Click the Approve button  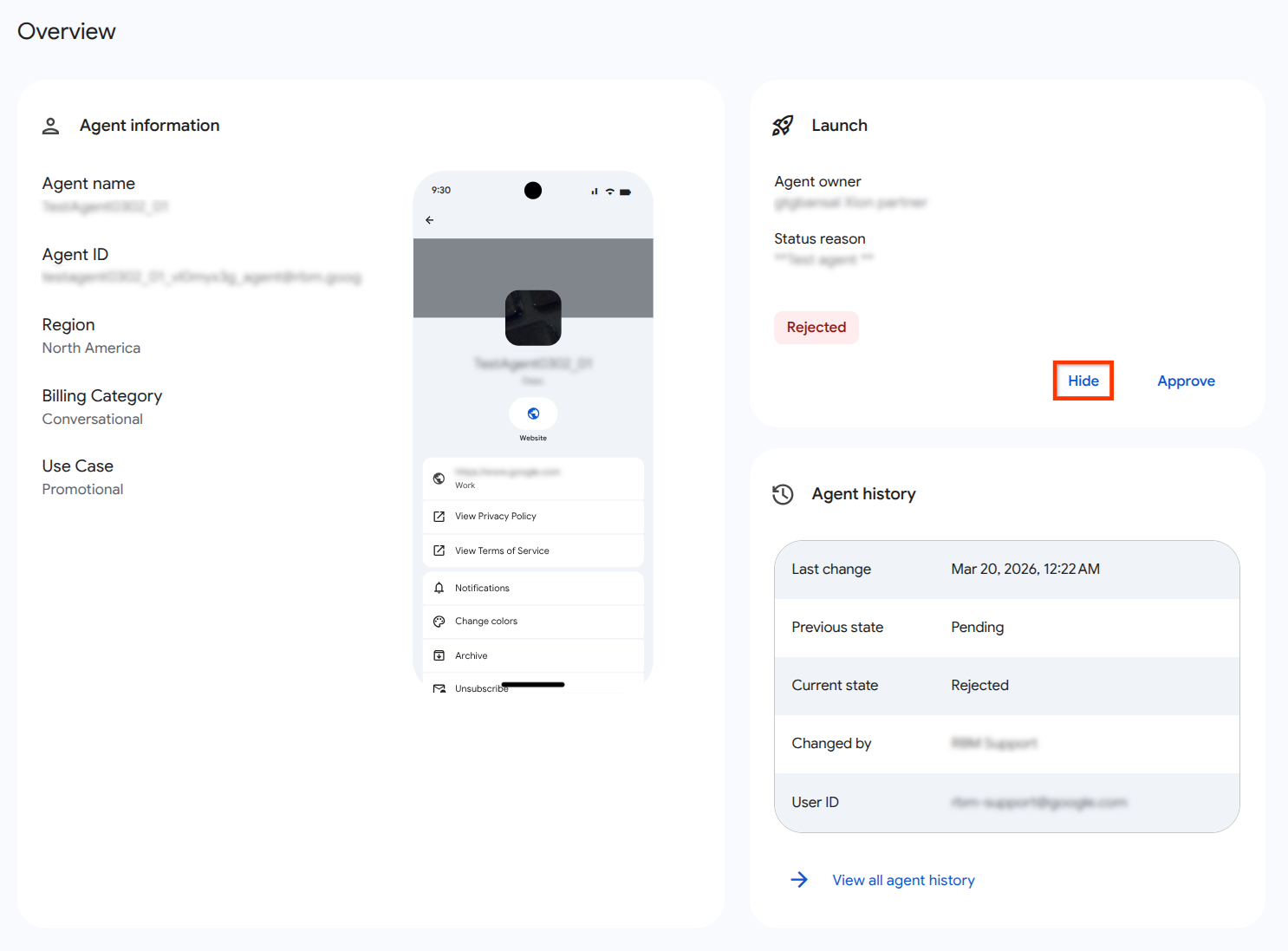1186,380
